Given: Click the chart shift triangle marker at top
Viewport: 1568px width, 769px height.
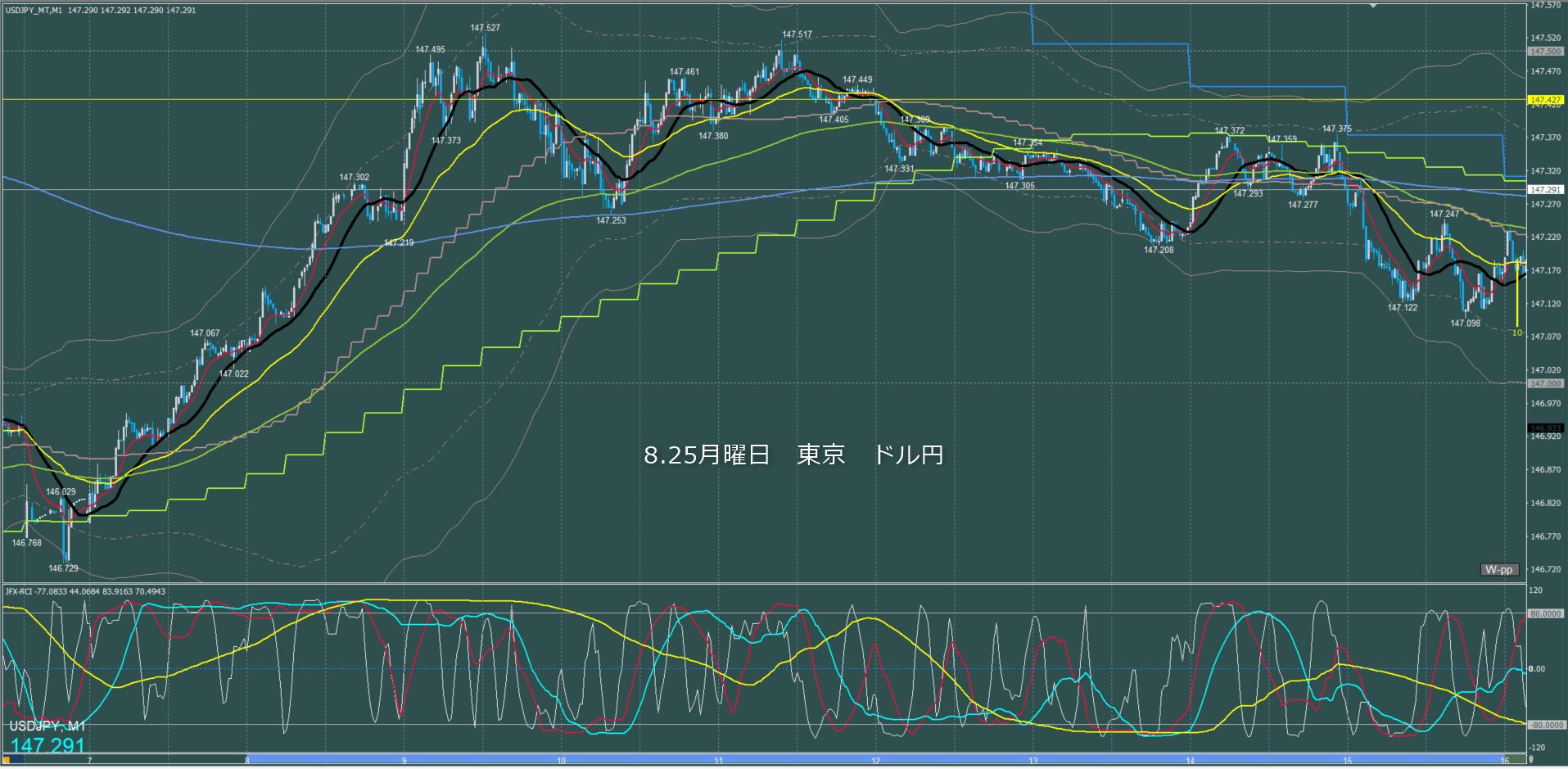Looking at the screenshot, I should click(1374, 5).
